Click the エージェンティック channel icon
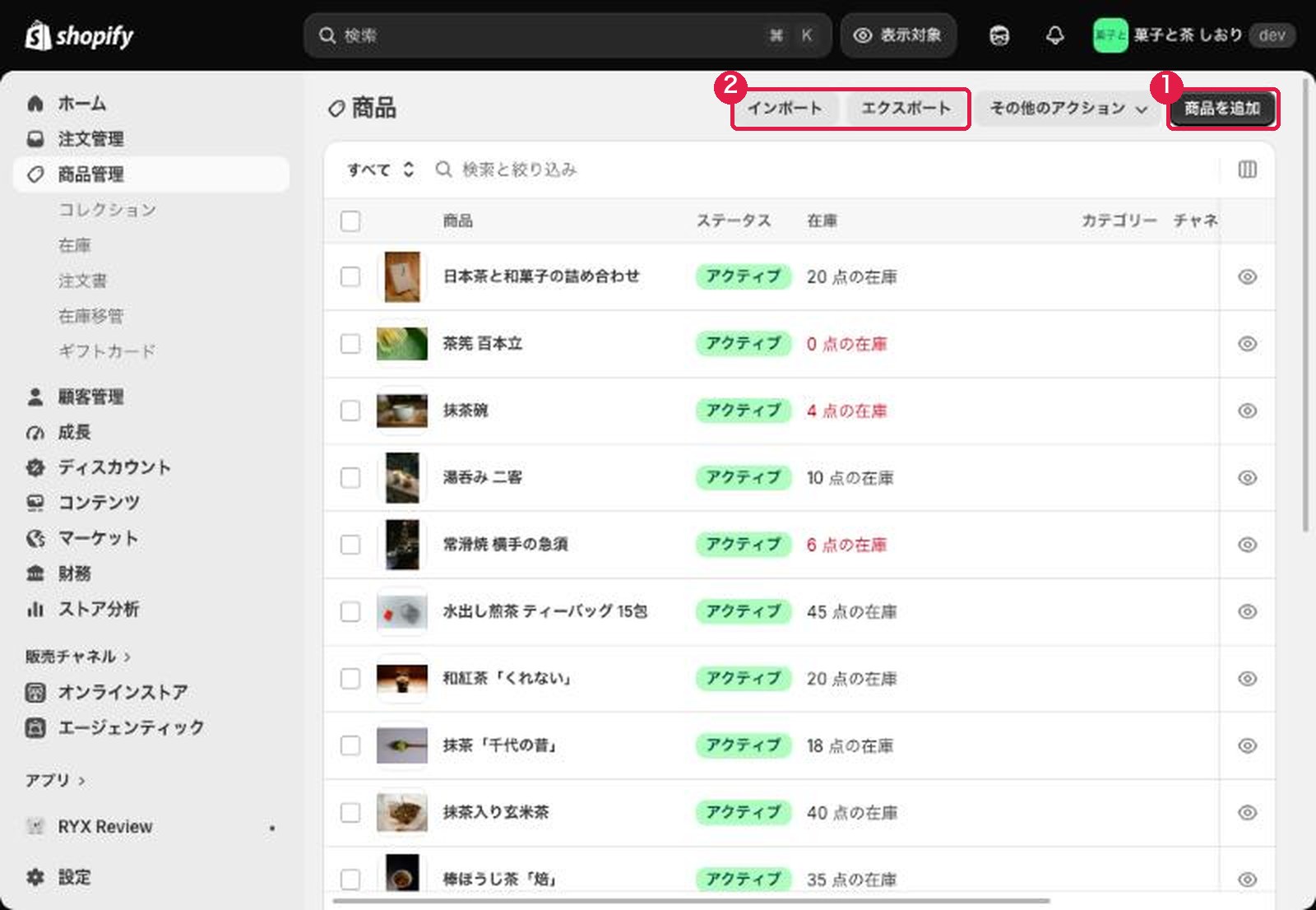The height and width of the screenshot is (910, 1316). coord(35,727)
